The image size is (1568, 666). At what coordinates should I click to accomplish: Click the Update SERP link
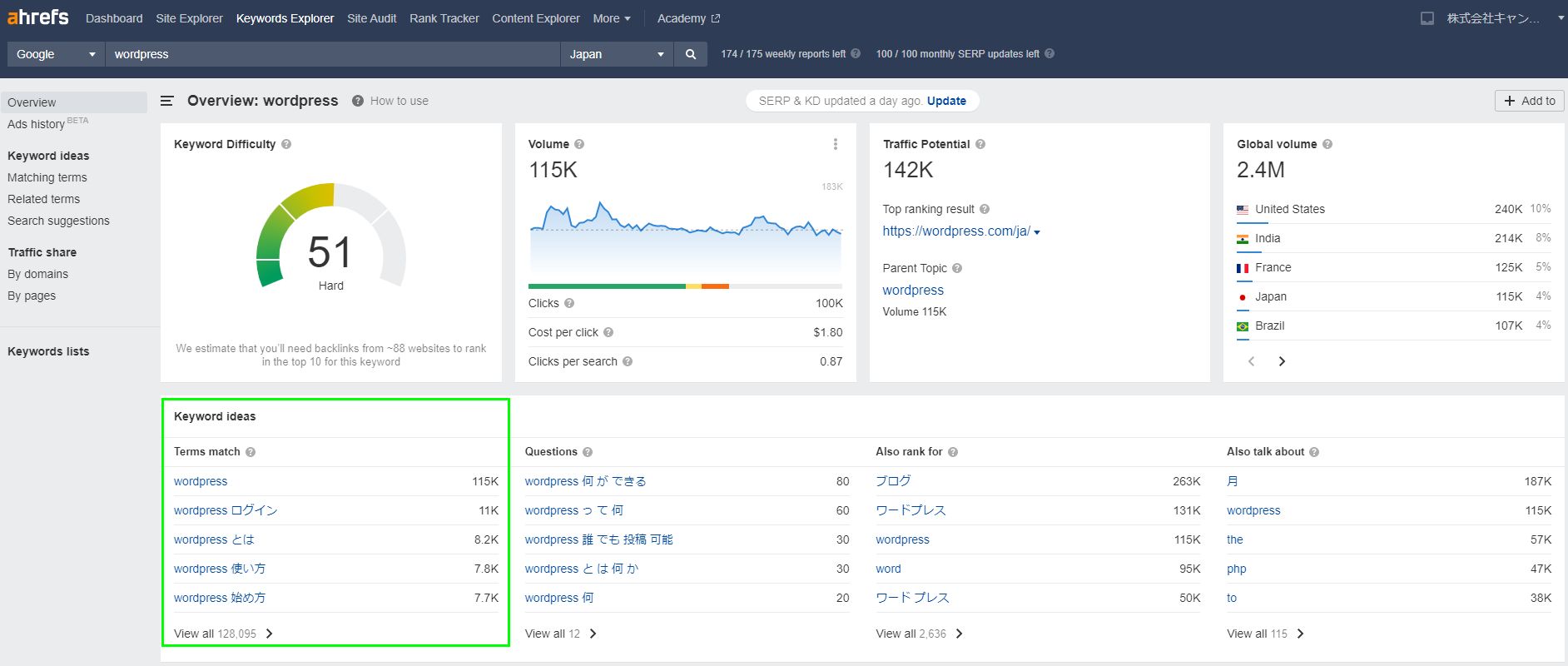pyautogui.click(x=946, y=101)
